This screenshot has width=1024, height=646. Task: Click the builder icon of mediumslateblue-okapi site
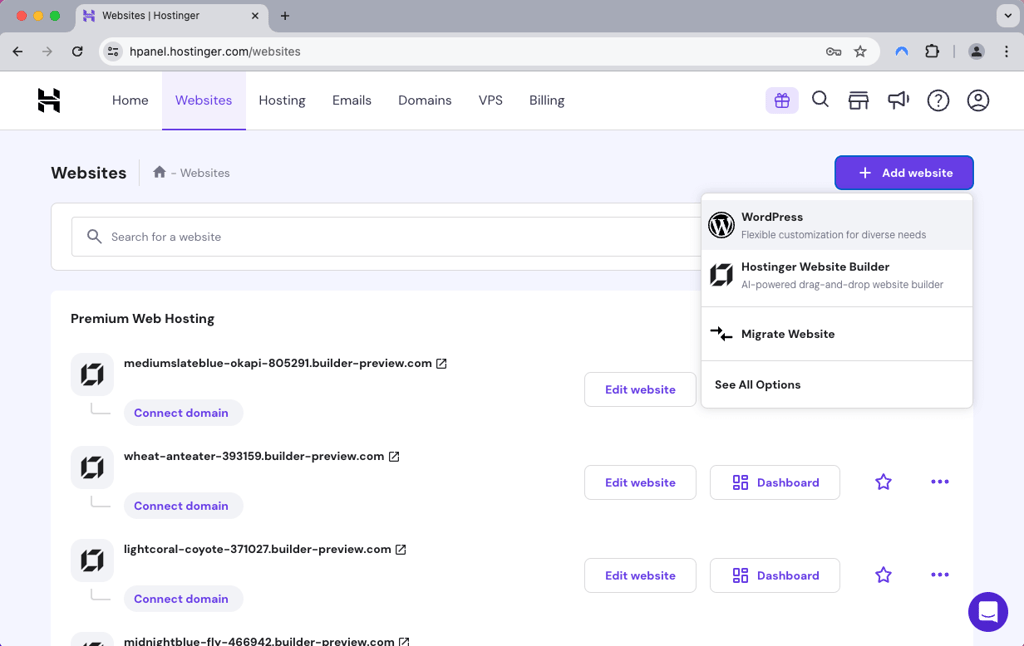[92, 374]
